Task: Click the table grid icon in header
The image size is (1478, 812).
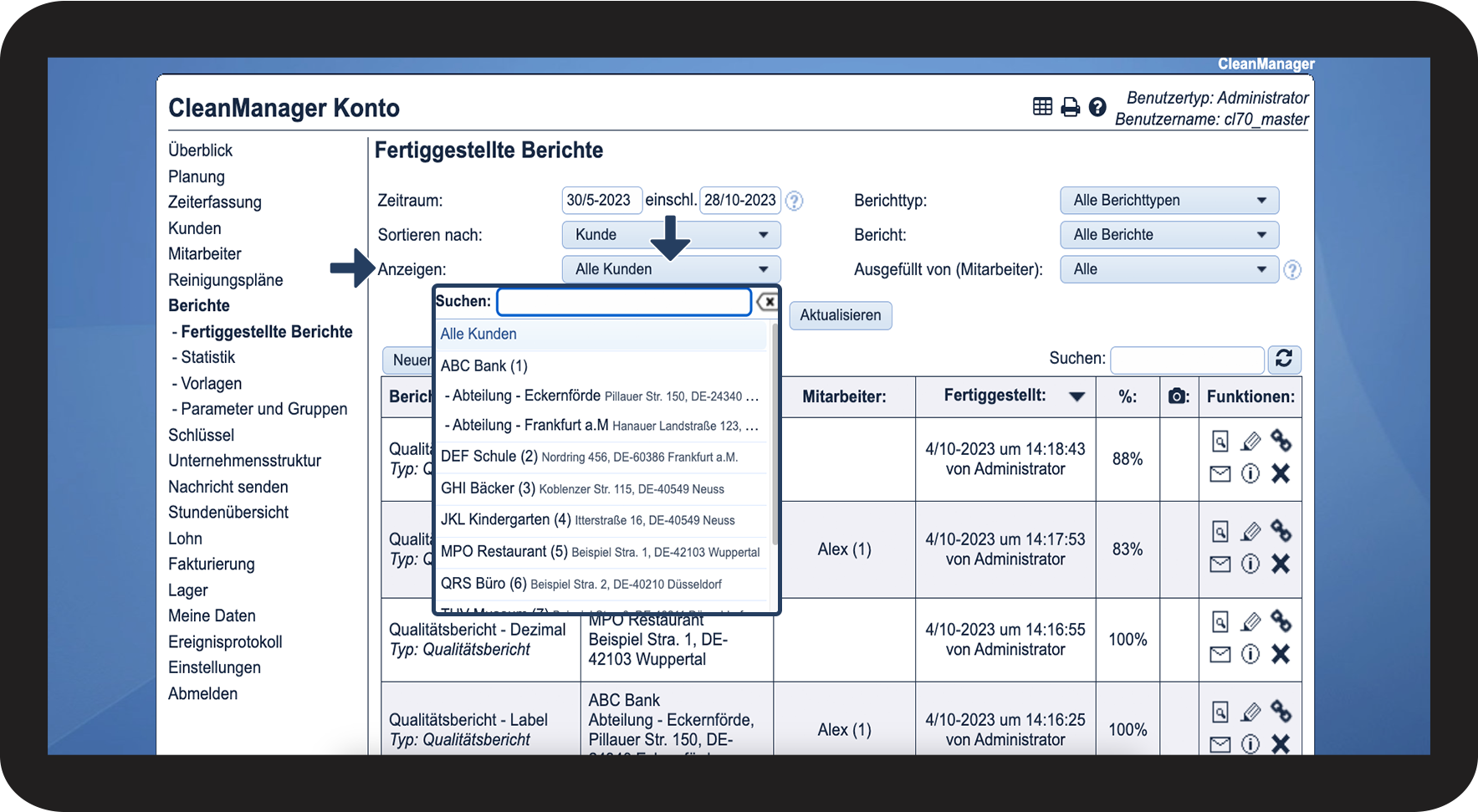Action: point(1042,107)
